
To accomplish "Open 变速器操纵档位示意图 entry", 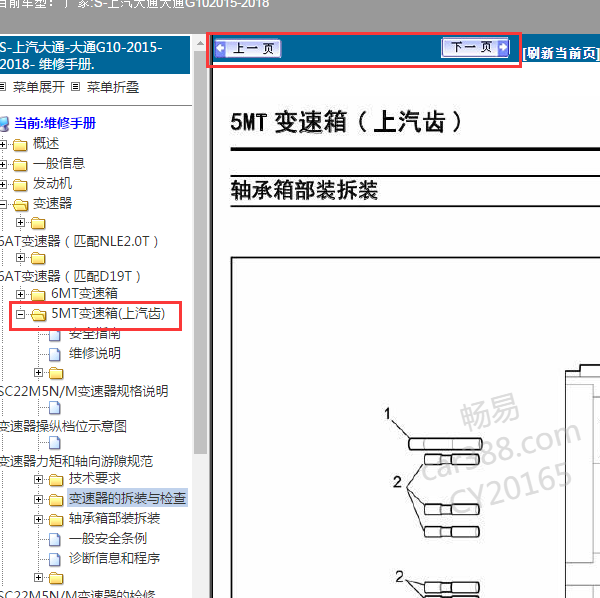I will [x=63, y=426].
